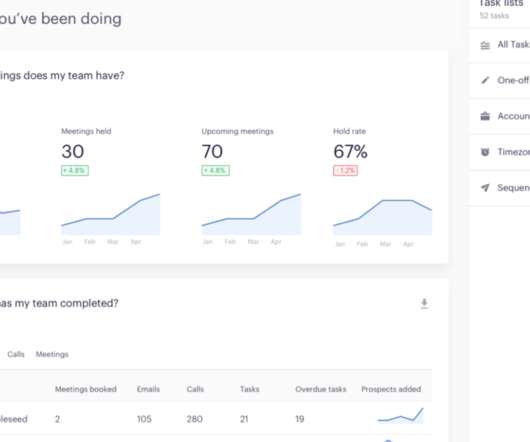Click the Sequence paper plane icon
The image size is (530, 442).
485,188
